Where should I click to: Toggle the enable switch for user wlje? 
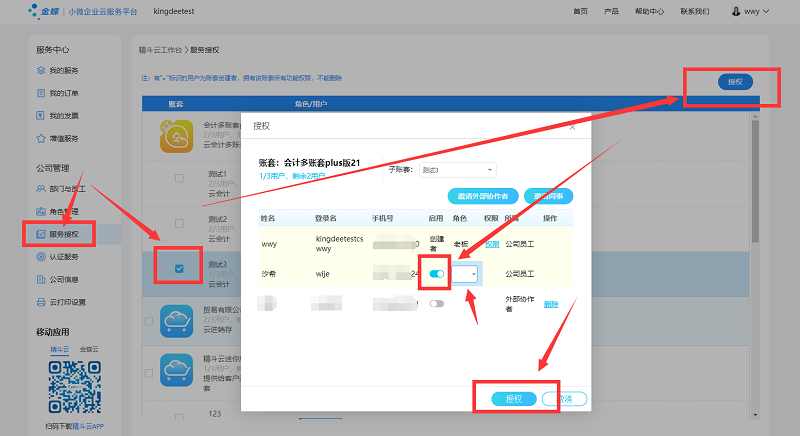click(436, 273)
